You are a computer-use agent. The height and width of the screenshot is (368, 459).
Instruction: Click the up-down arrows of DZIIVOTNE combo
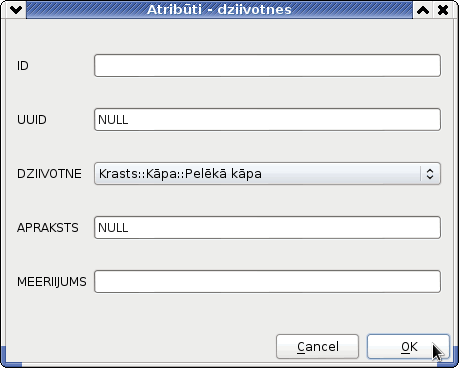coord(430,174)
